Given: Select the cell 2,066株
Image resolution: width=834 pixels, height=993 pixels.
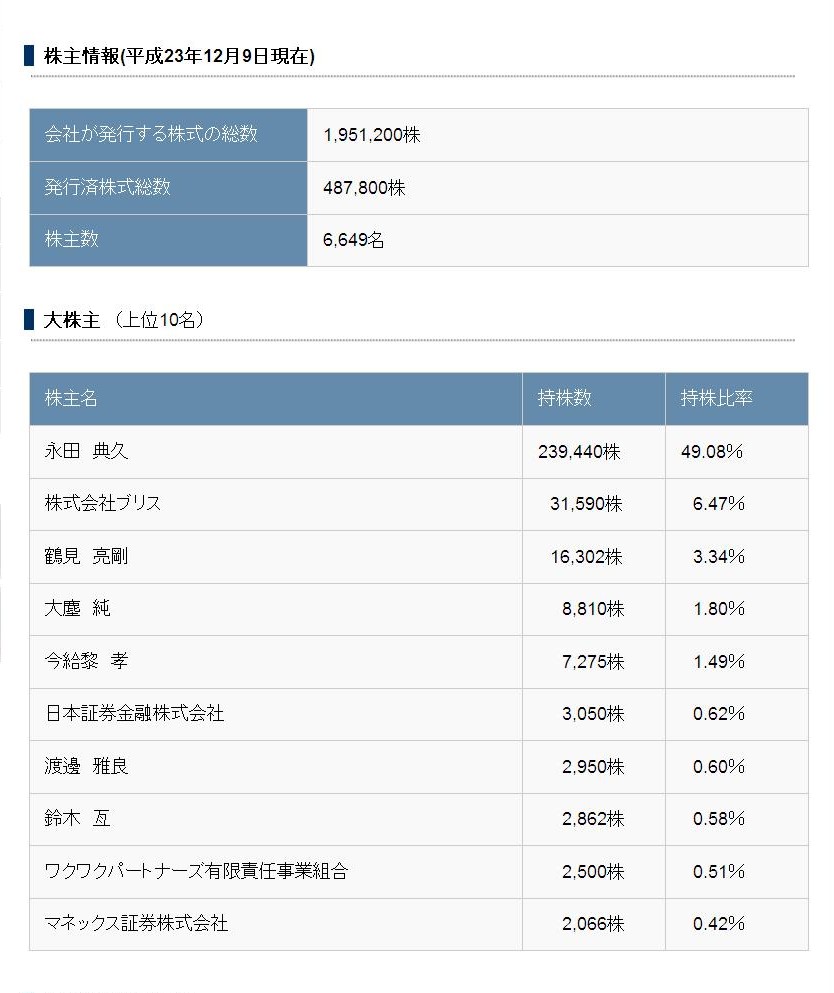Looking at the screenshot, I should (593, 924).
